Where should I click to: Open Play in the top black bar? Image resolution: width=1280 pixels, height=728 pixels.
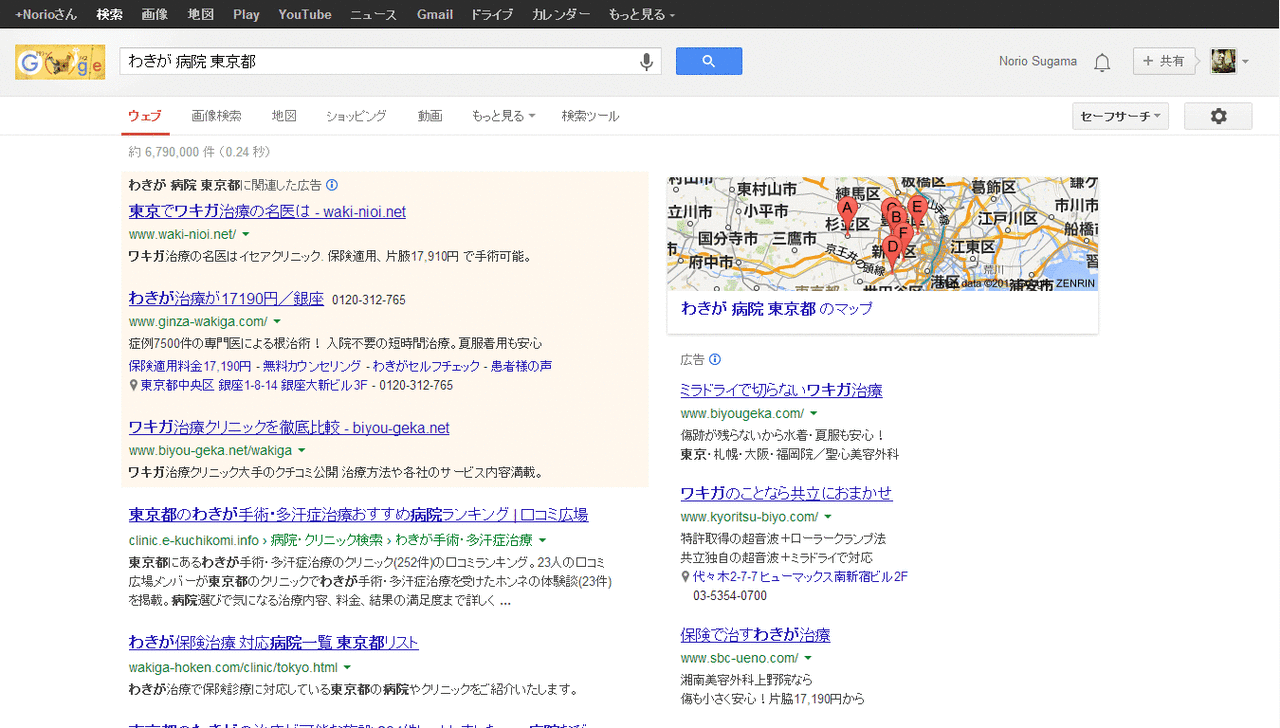(x=246, y=15)
